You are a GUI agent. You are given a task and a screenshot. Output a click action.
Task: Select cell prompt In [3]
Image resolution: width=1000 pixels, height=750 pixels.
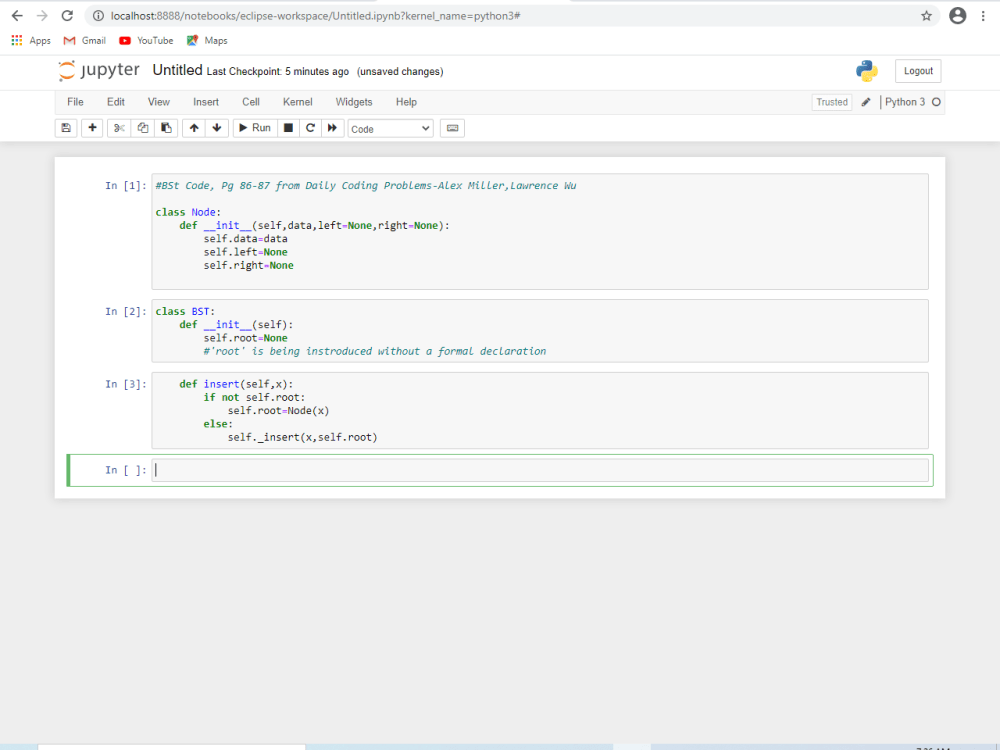[x=126, y=384]
